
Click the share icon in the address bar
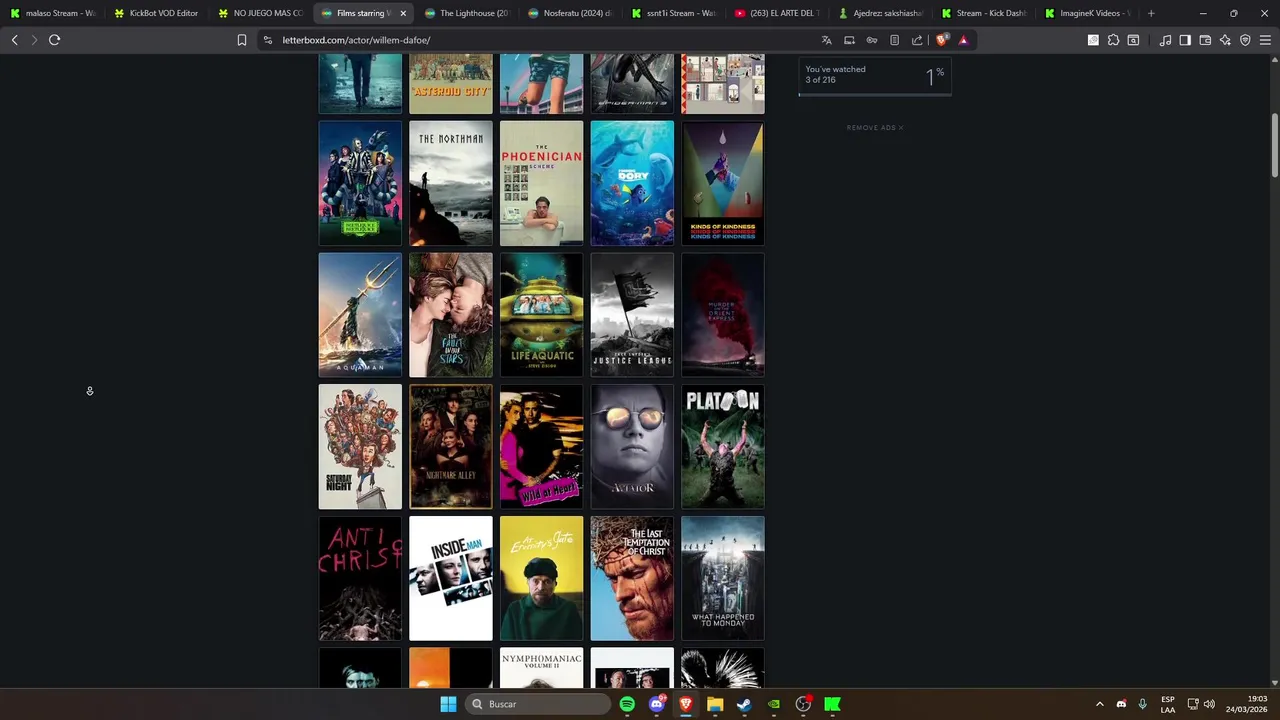[x=917, y=40]
